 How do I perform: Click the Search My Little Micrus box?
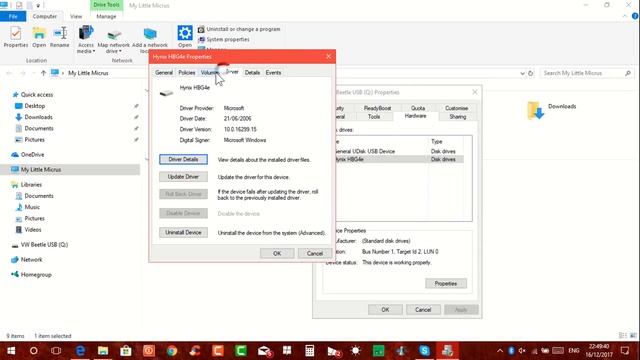coord(587,73)
